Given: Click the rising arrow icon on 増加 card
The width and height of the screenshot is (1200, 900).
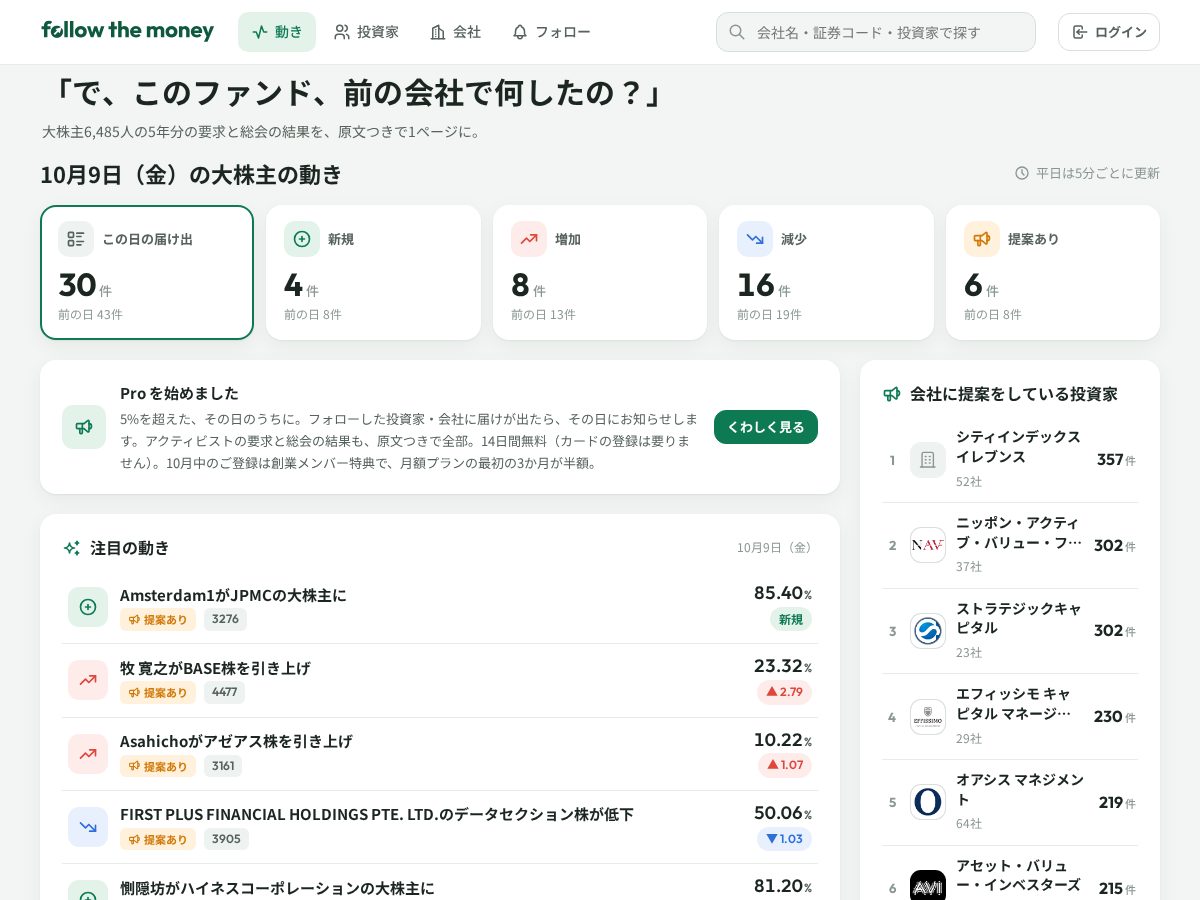Looking at the screenshot, I should click(529, 239).
